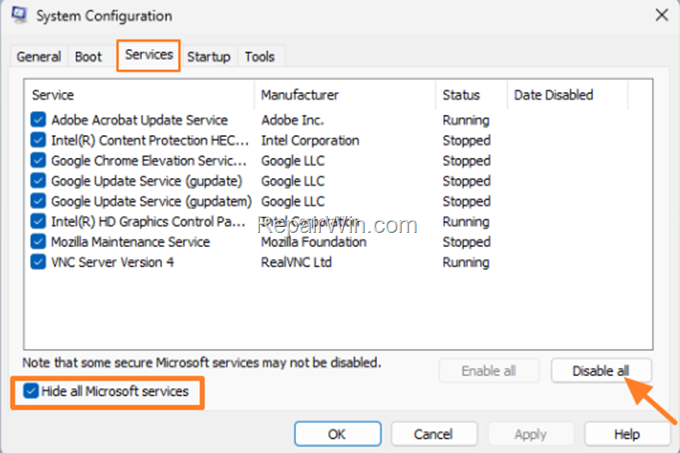
Task: Uncheck Adobe Acrobat Update Service checkbox
Action: (38, 120)
